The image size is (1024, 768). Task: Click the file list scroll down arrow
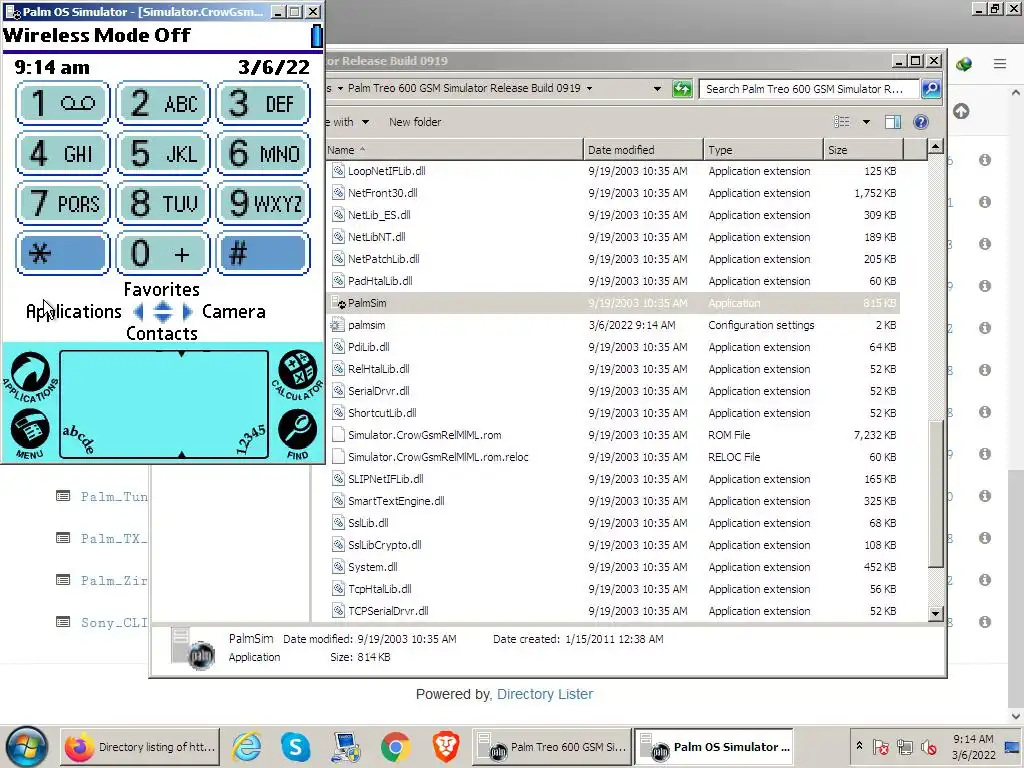pyautogui.click(x=935, y=613)
